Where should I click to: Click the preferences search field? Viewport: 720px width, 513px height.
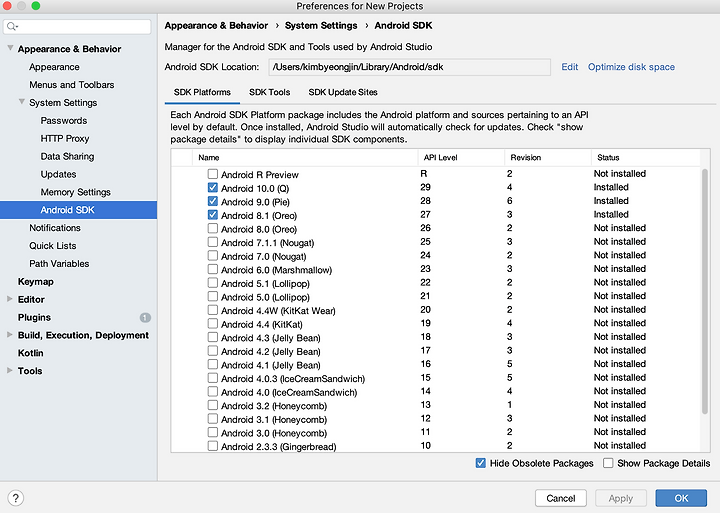[x=77, y=27]
